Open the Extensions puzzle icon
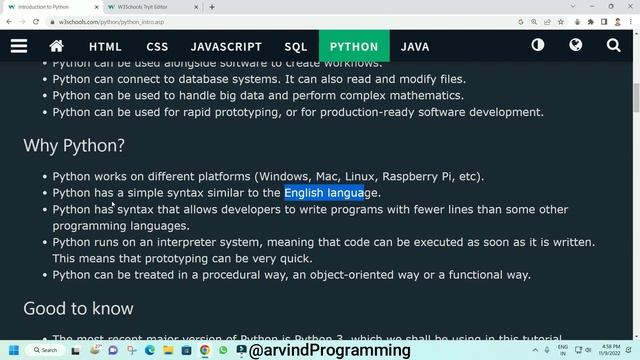Viewport: 640px width, 360px height. (591, 22)
